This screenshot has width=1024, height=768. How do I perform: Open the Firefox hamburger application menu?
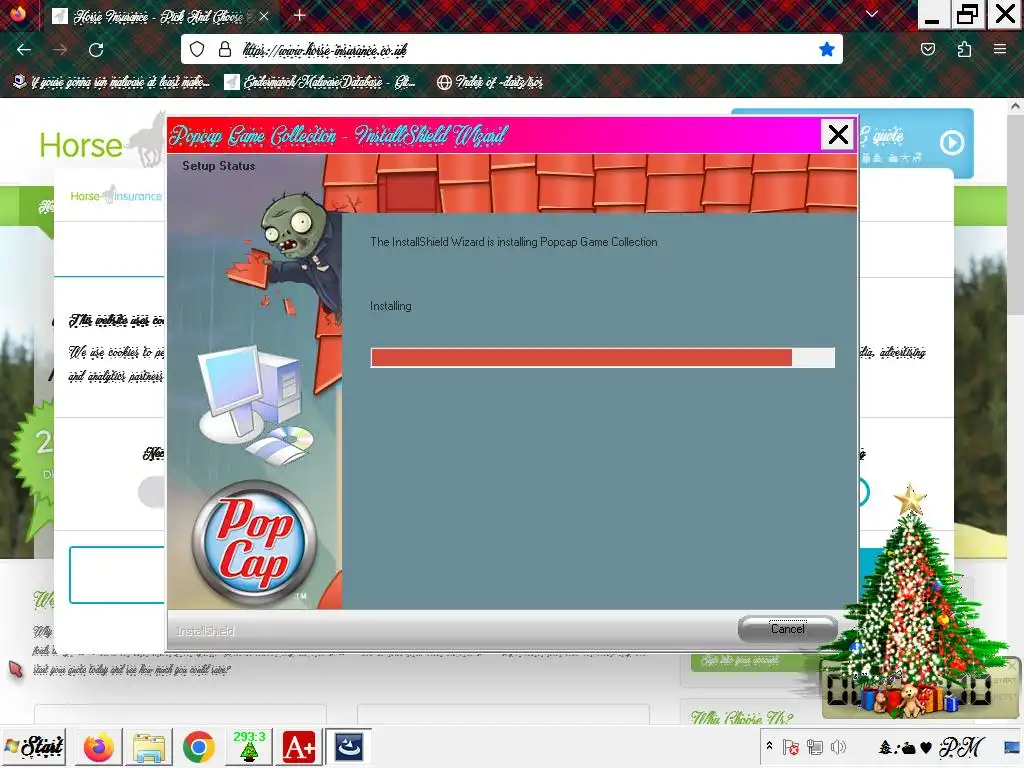pyautogui.click(x=1000, y=49)
